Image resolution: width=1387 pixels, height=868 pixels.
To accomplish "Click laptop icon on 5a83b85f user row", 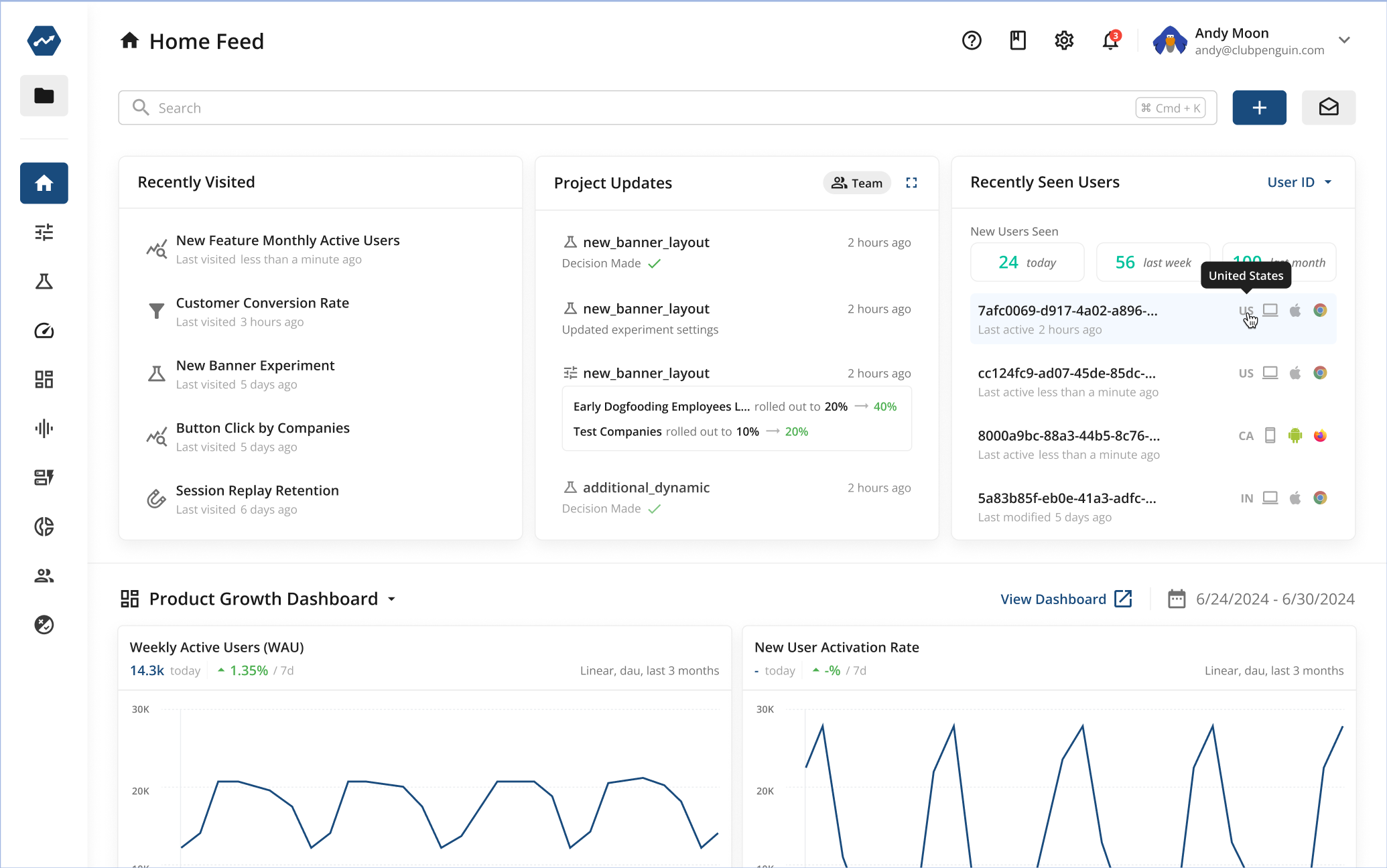I will (1270, 498).
